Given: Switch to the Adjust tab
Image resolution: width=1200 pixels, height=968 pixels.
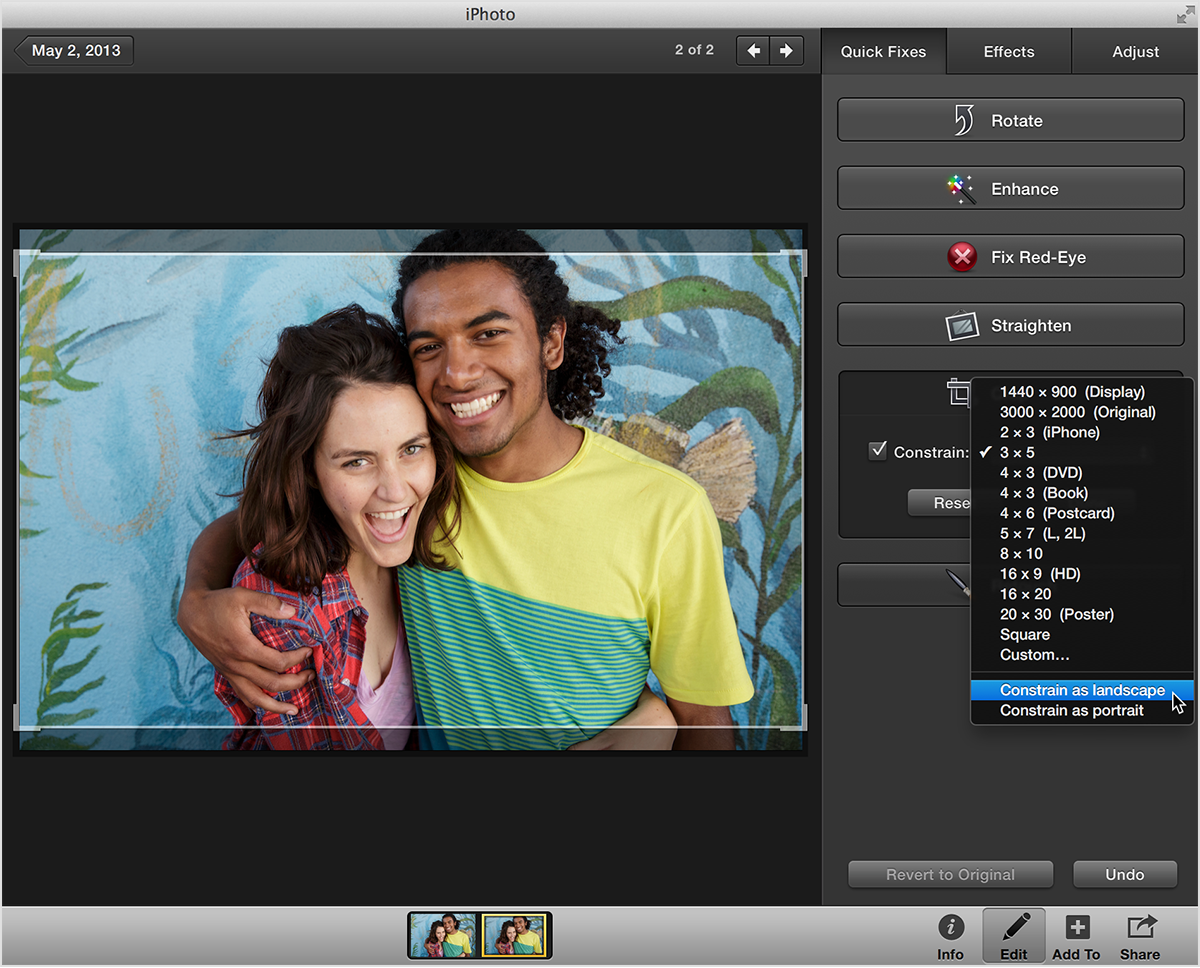Looking at the screenshot, I should 1135,52.
